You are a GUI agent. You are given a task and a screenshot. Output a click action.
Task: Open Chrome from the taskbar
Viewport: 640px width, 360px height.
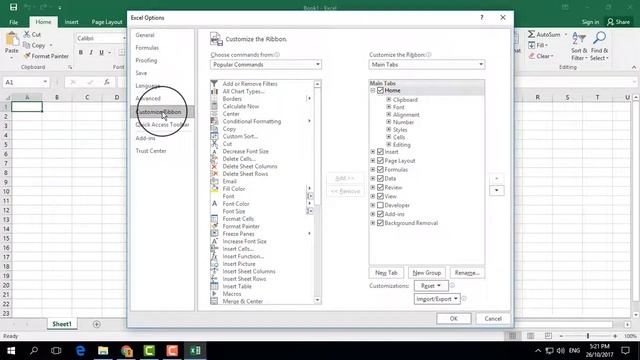tap(127, 351)
